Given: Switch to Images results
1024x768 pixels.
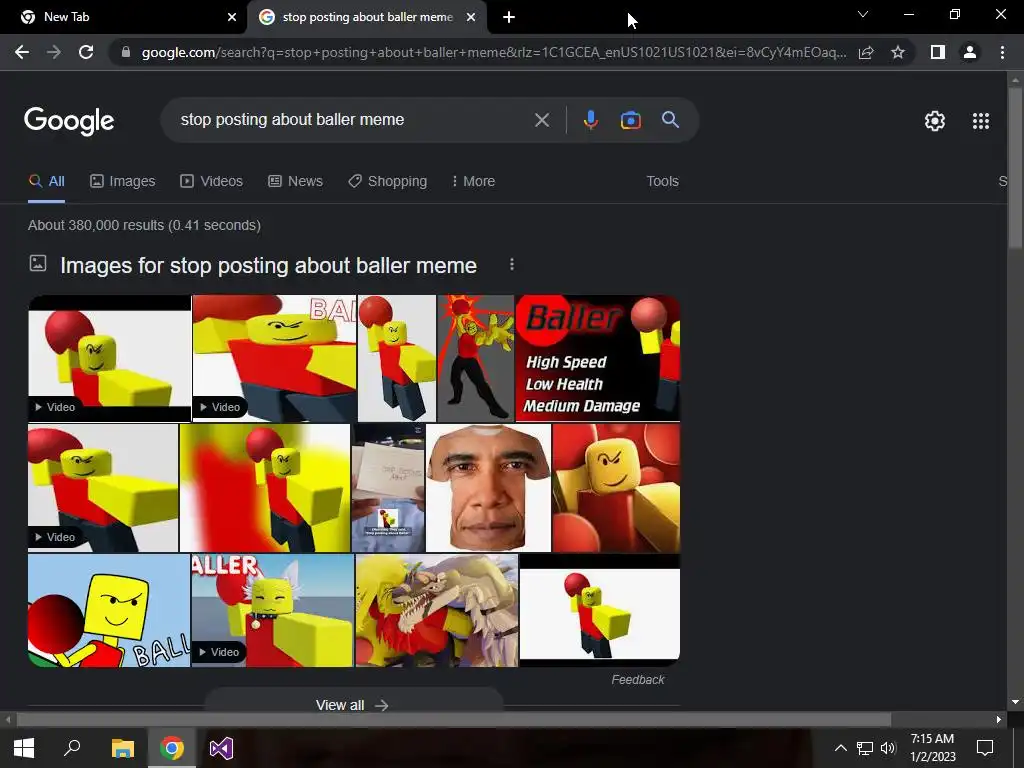Looking at the screenshot, I should (123, 182).
